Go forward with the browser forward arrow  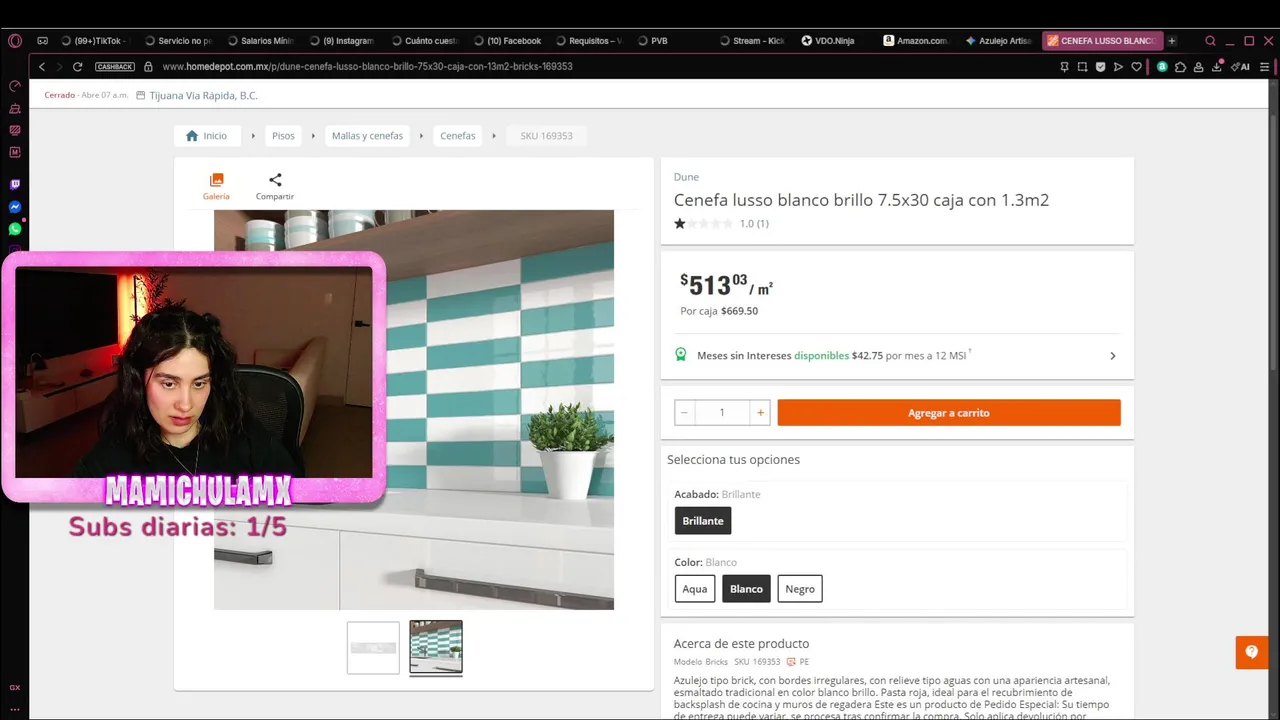click(59, 66)
